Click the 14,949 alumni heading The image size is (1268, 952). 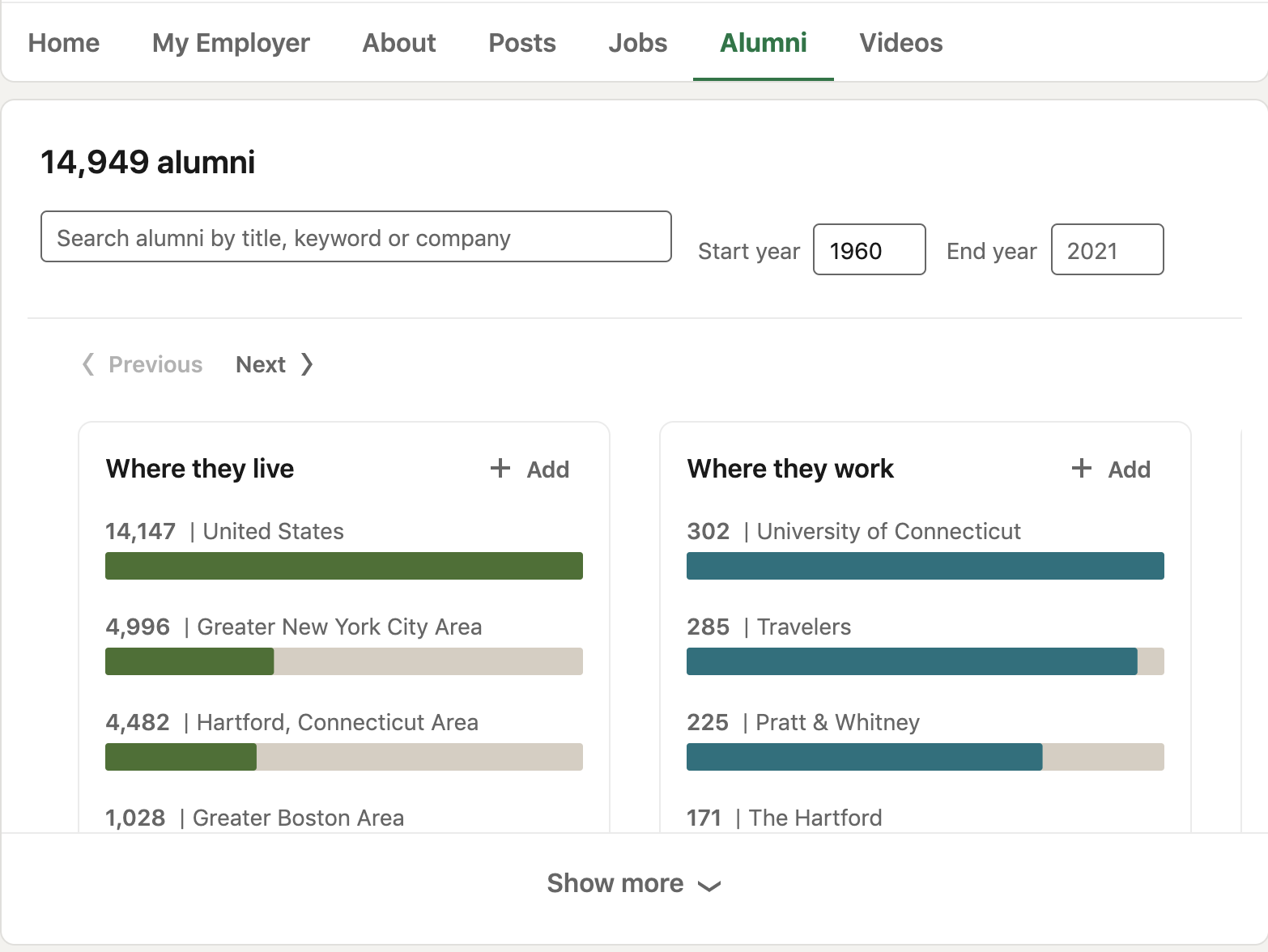[x=148, y=162]
